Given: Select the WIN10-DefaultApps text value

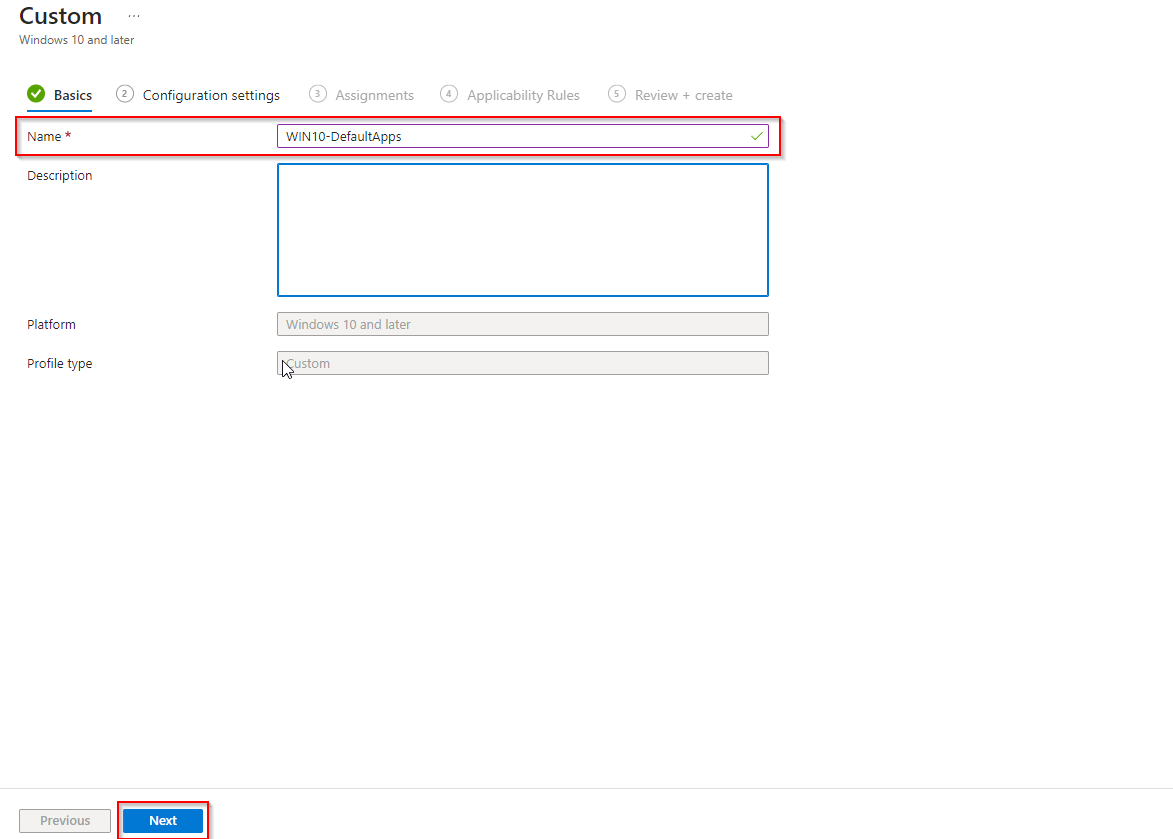Looking at the screenshot, I should pyautogui.click(x=343, y=136).
